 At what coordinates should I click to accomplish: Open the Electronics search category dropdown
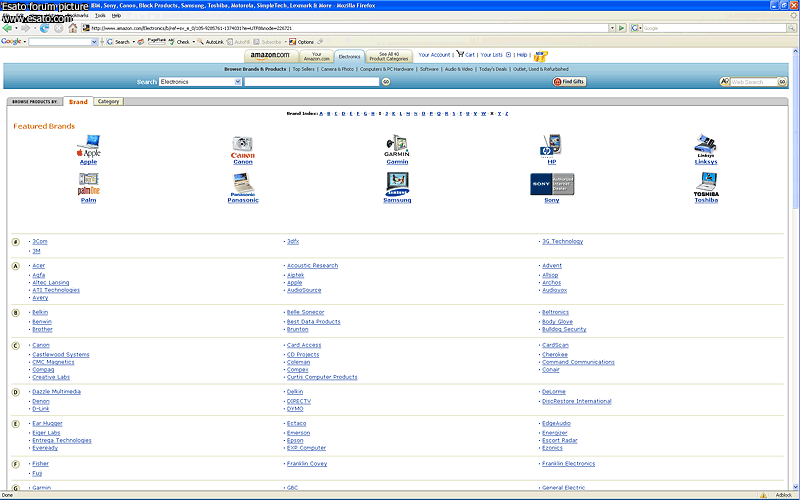pyautogui.click(x=238, y=82)
